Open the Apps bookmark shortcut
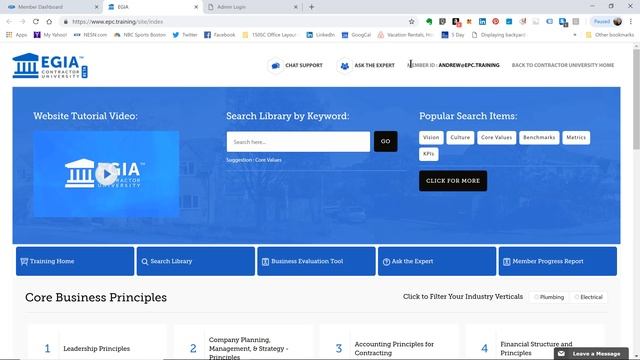640x360 pixels. coord(17,35)
